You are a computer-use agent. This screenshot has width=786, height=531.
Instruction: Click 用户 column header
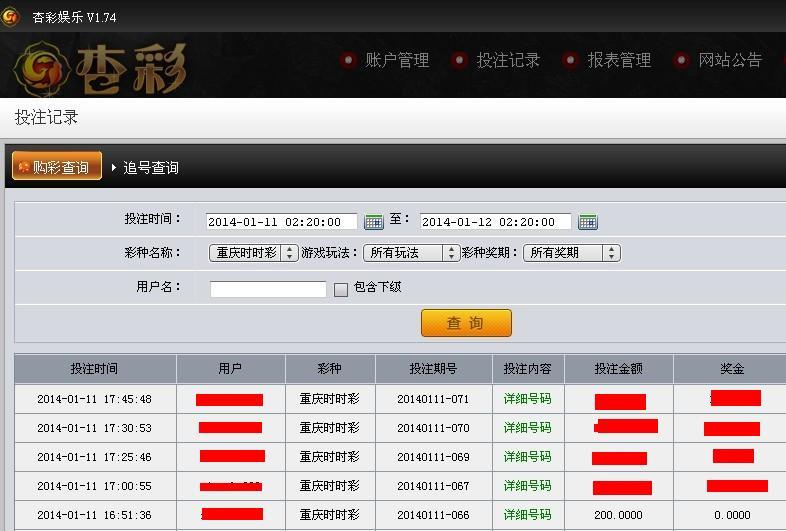point(231,369)
